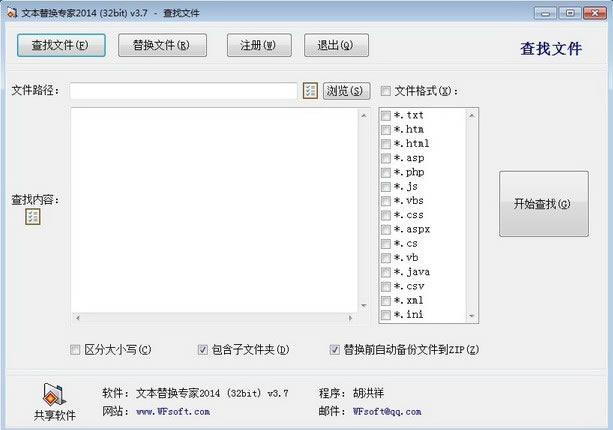Check the *.cs file format
Image resolution: width=613 pixels, height=430 pixels.
pyautogui.click(x=386, y=244)
